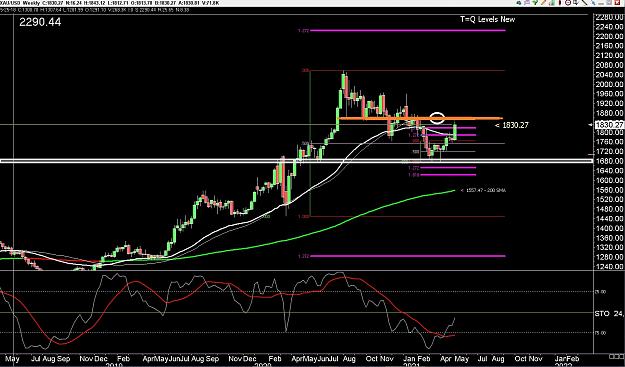Image resolution: width=625 pixels, height=367 pixels.
Task: Click the 1440.00 price axis label
Action: 609,219
